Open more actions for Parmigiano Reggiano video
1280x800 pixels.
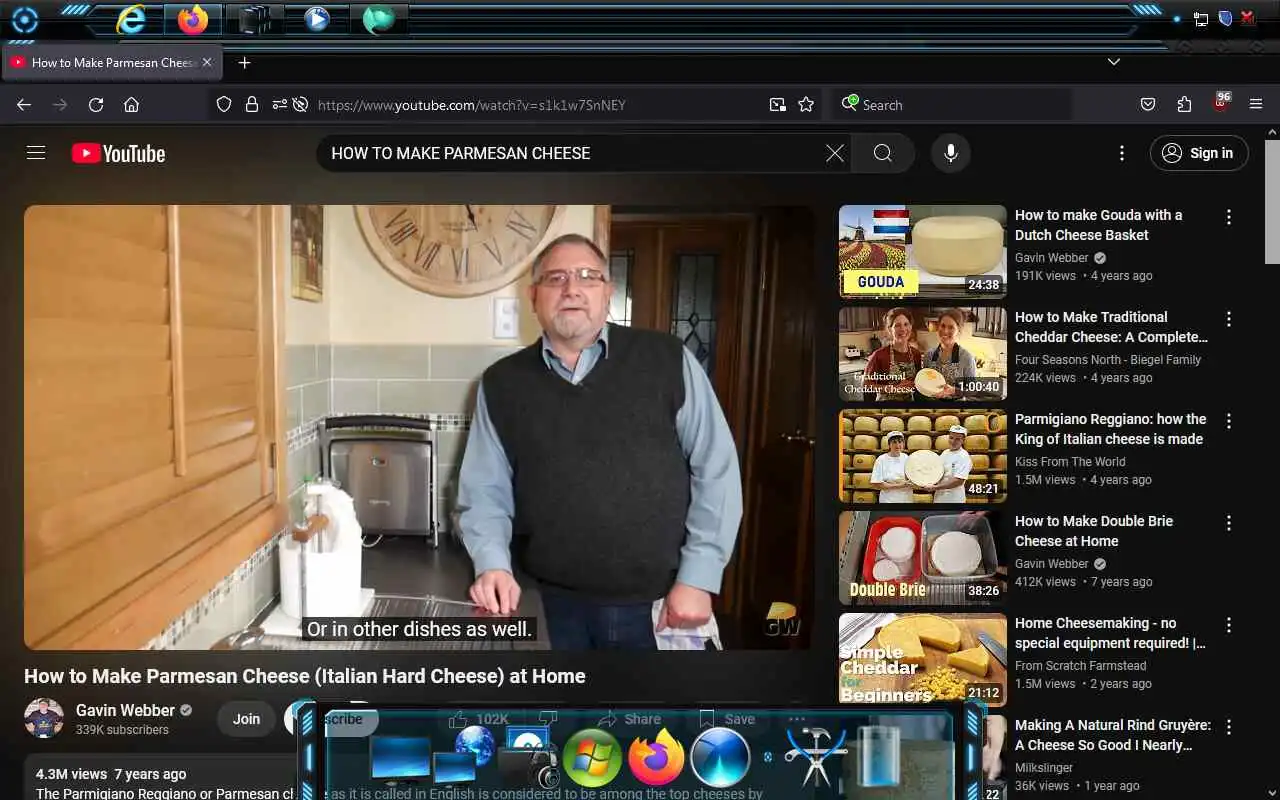(1229, 421)
